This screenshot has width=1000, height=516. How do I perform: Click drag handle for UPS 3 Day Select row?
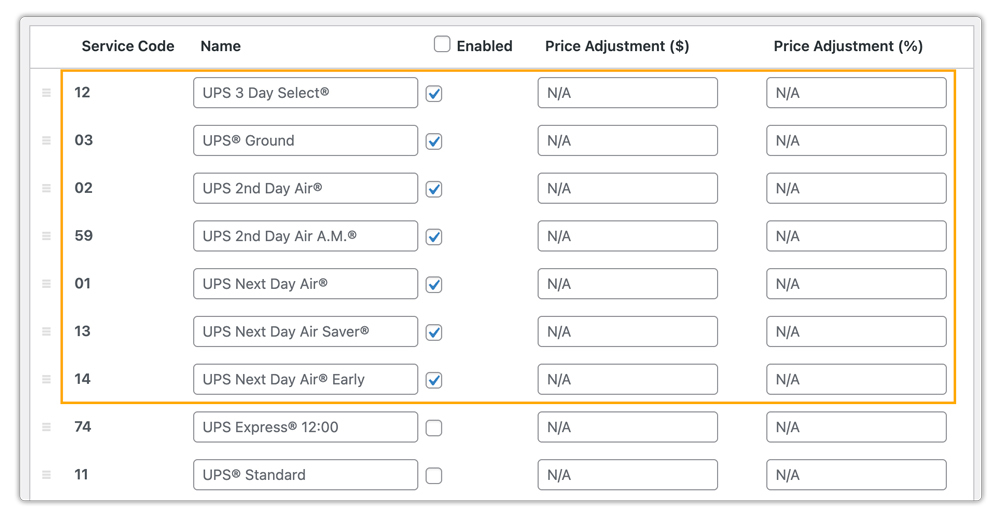pos(46,93)
